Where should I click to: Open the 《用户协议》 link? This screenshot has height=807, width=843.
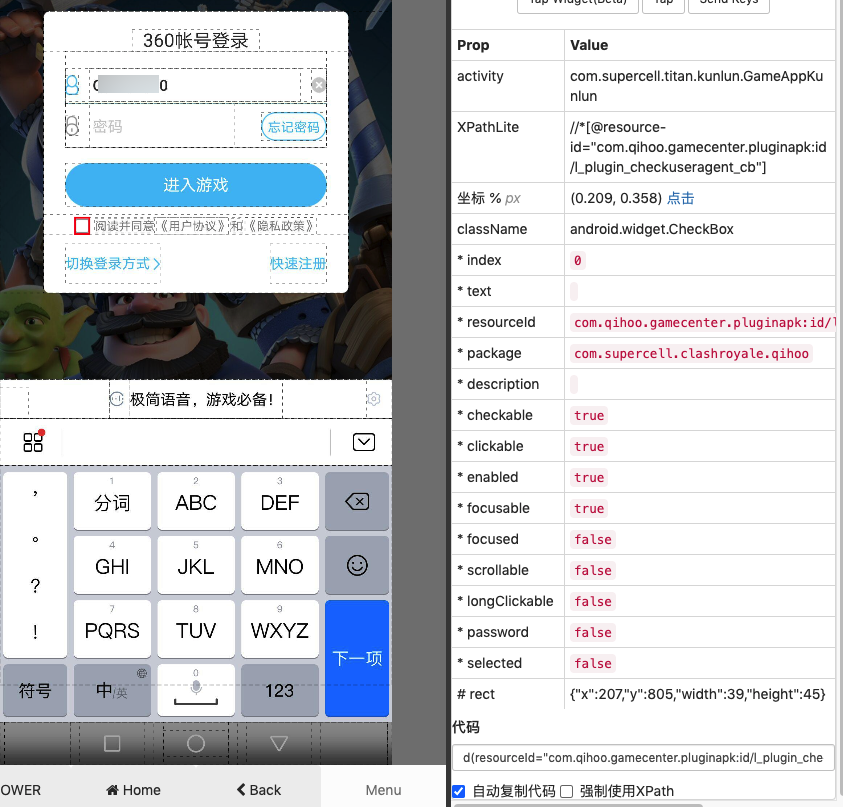point(192,226)
